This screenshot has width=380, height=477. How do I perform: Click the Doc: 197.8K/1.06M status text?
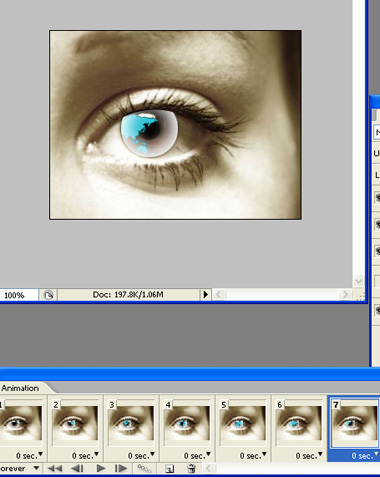[x=128, y=295]
